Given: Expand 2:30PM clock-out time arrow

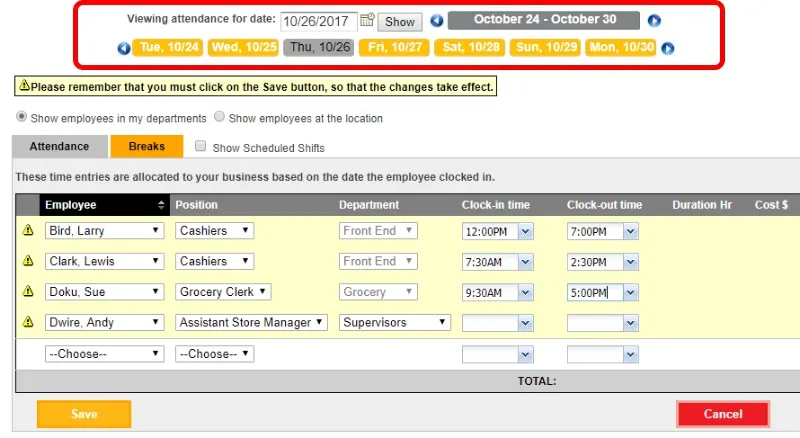Looking at the screenshot, I should (x=631, y=262).
